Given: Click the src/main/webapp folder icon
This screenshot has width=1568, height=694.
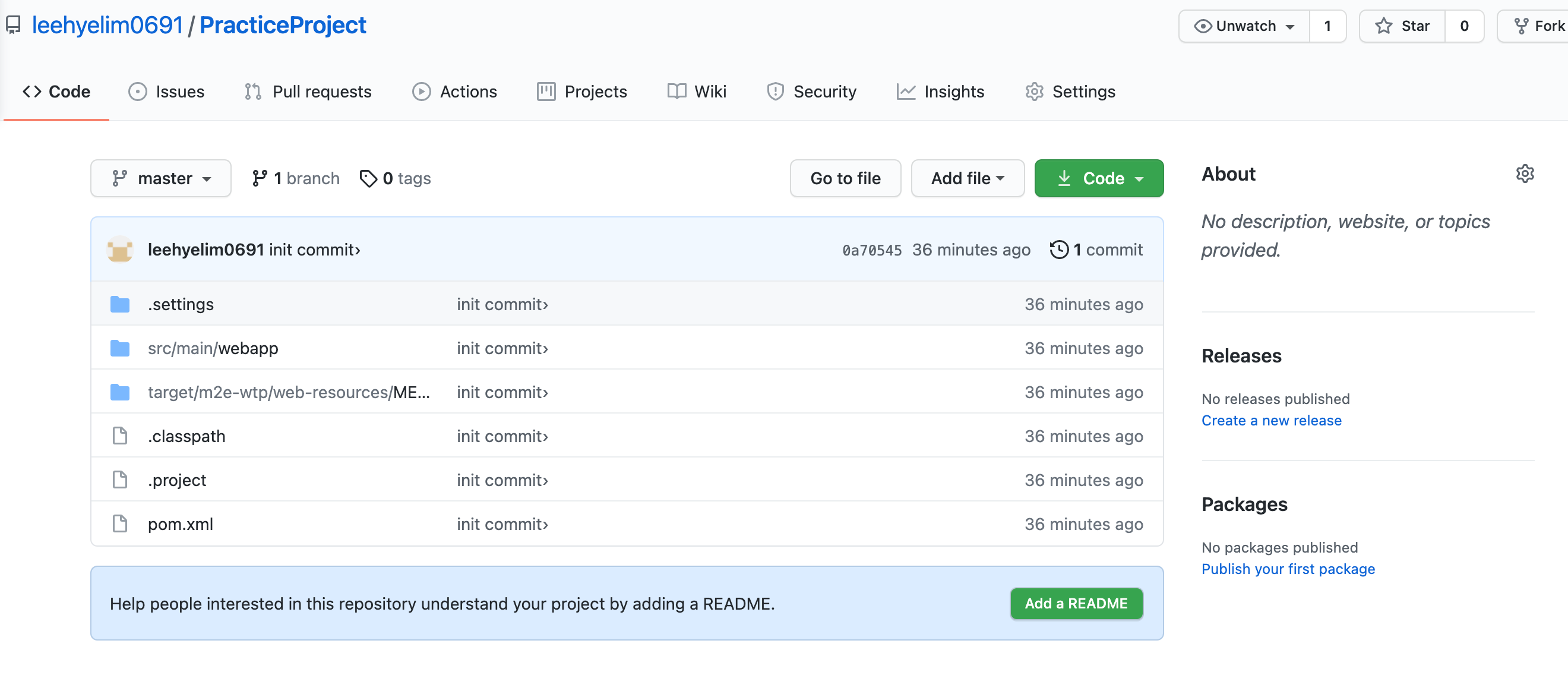Looking at the screenshot, I should 120,348.
